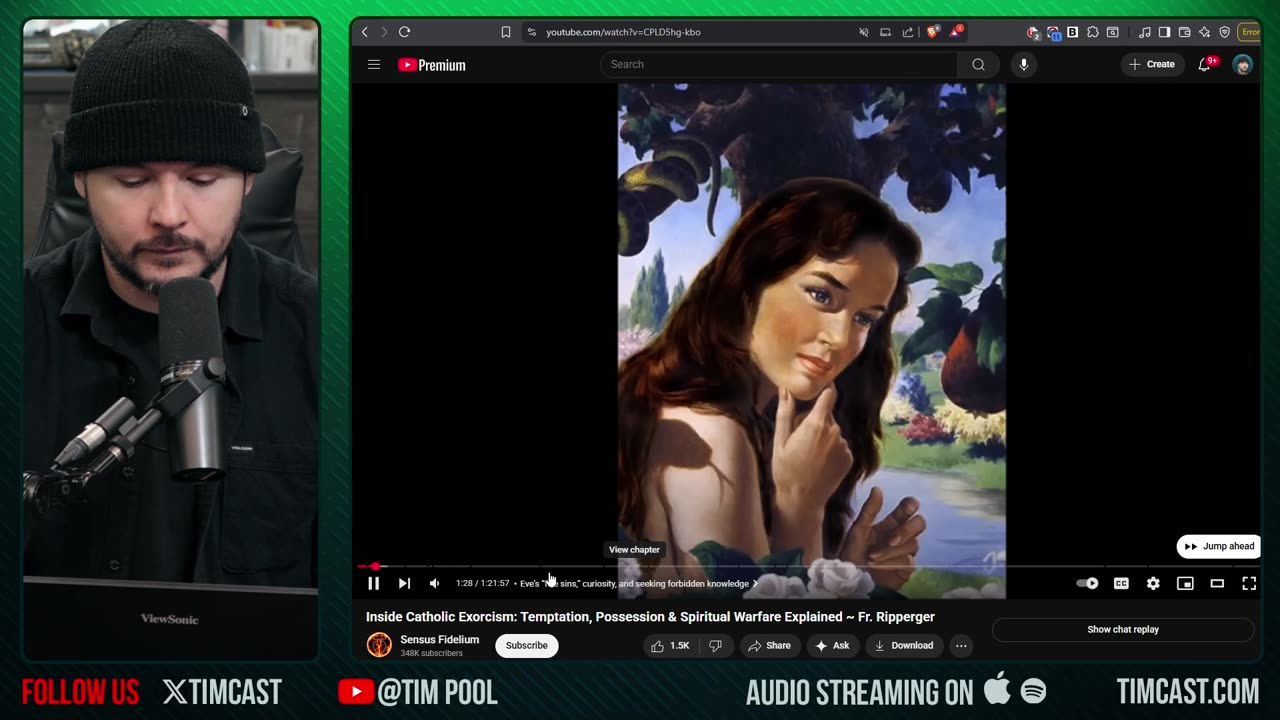Open YouTube notifications bell
The image size is (1280, 720).
coord(1205,64)
